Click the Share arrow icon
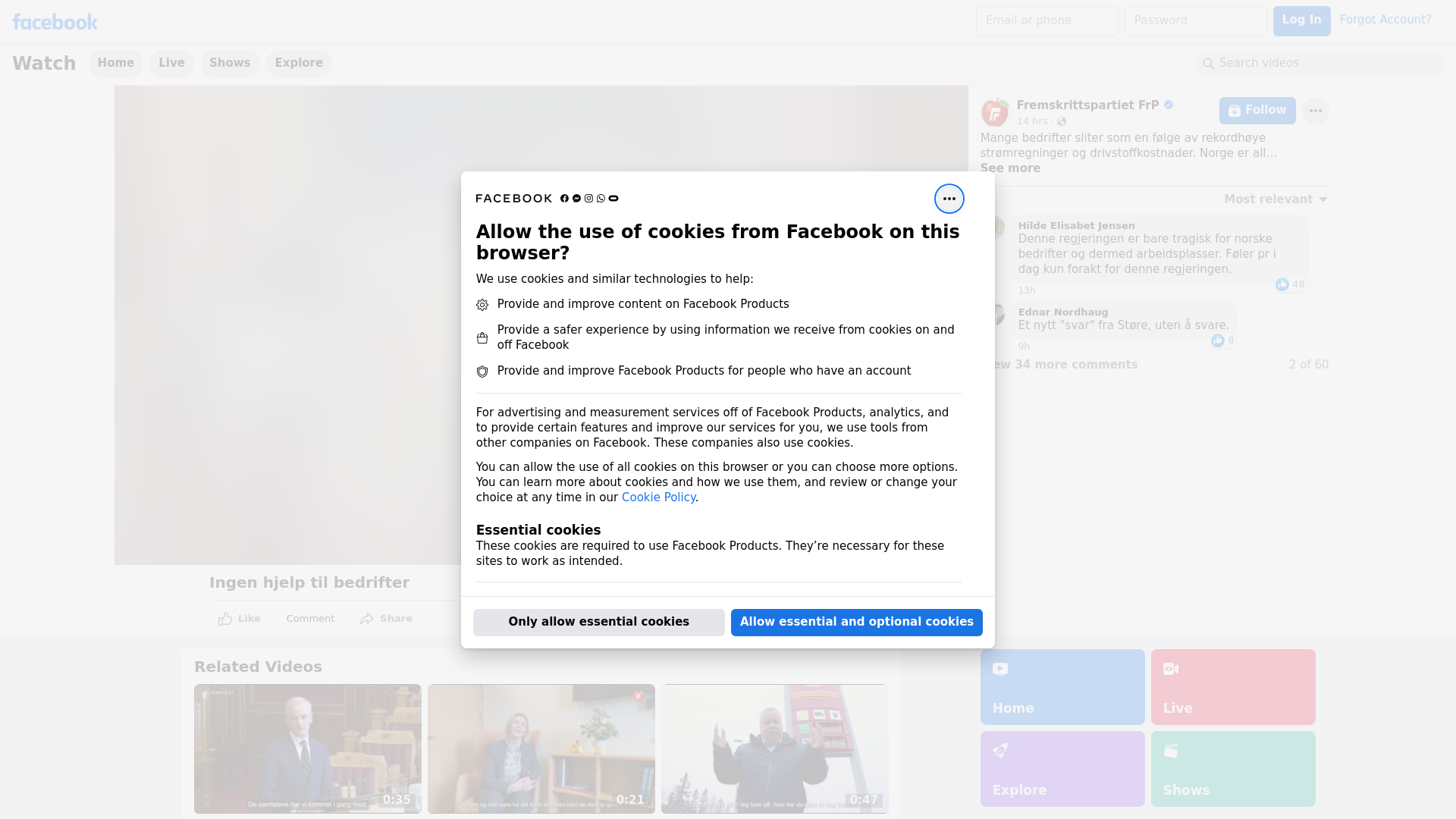This screenshot has width=1456, height=819. [x=367, y=619]
